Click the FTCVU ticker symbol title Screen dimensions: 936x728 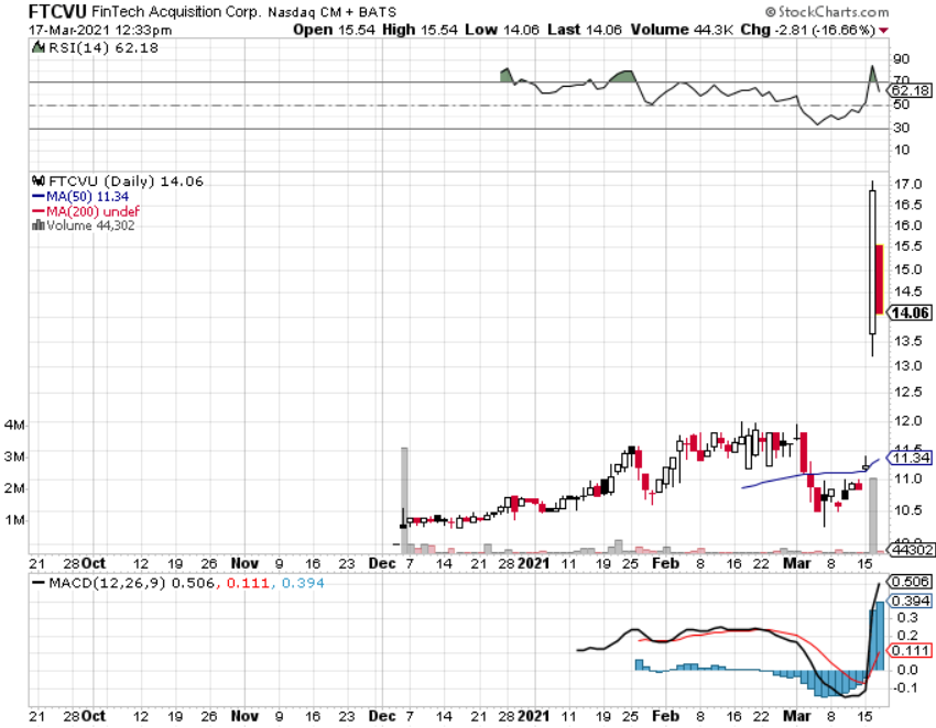coord(58,11)
